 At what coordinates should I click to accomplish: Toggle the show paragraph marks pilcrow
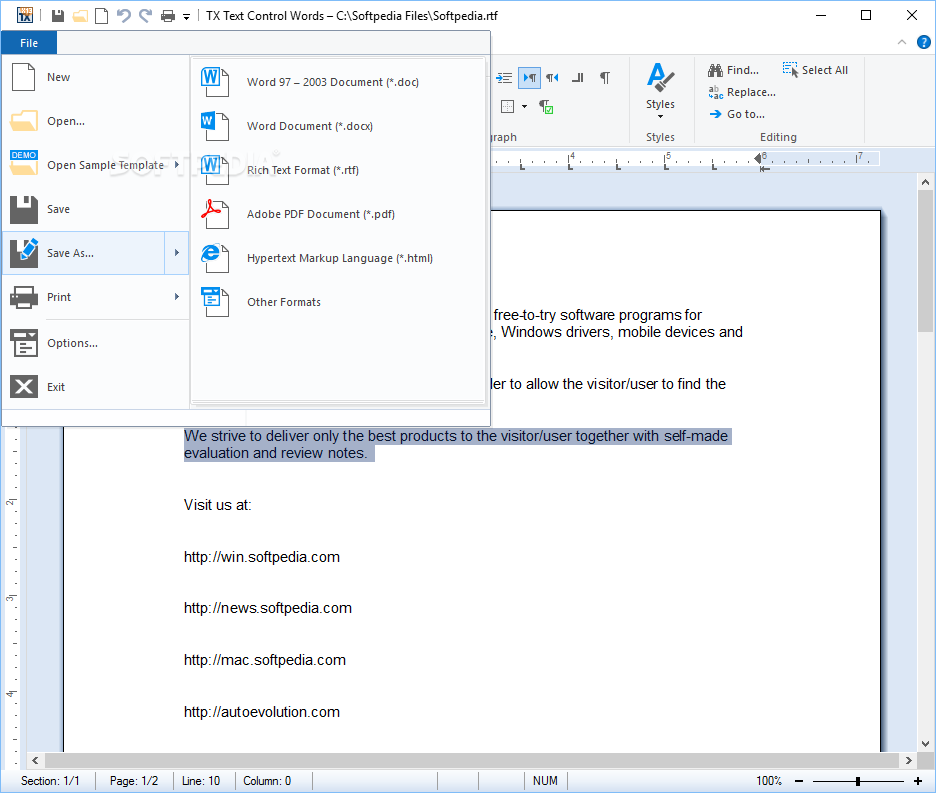tap(605, 78)
